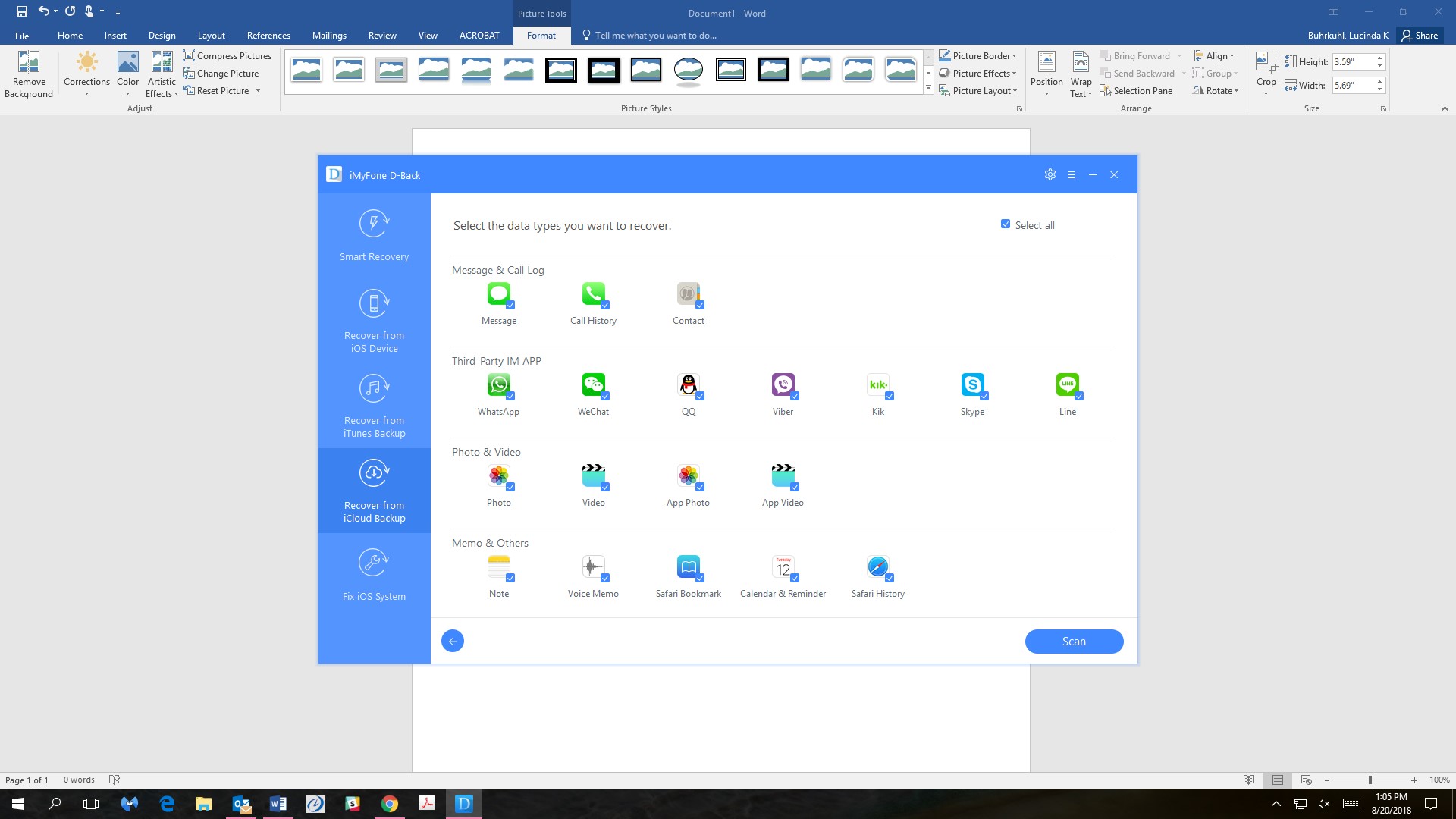Select Recover from iOS Device mode
This screenshot has width=1456, height=819.
coord(374,322)
